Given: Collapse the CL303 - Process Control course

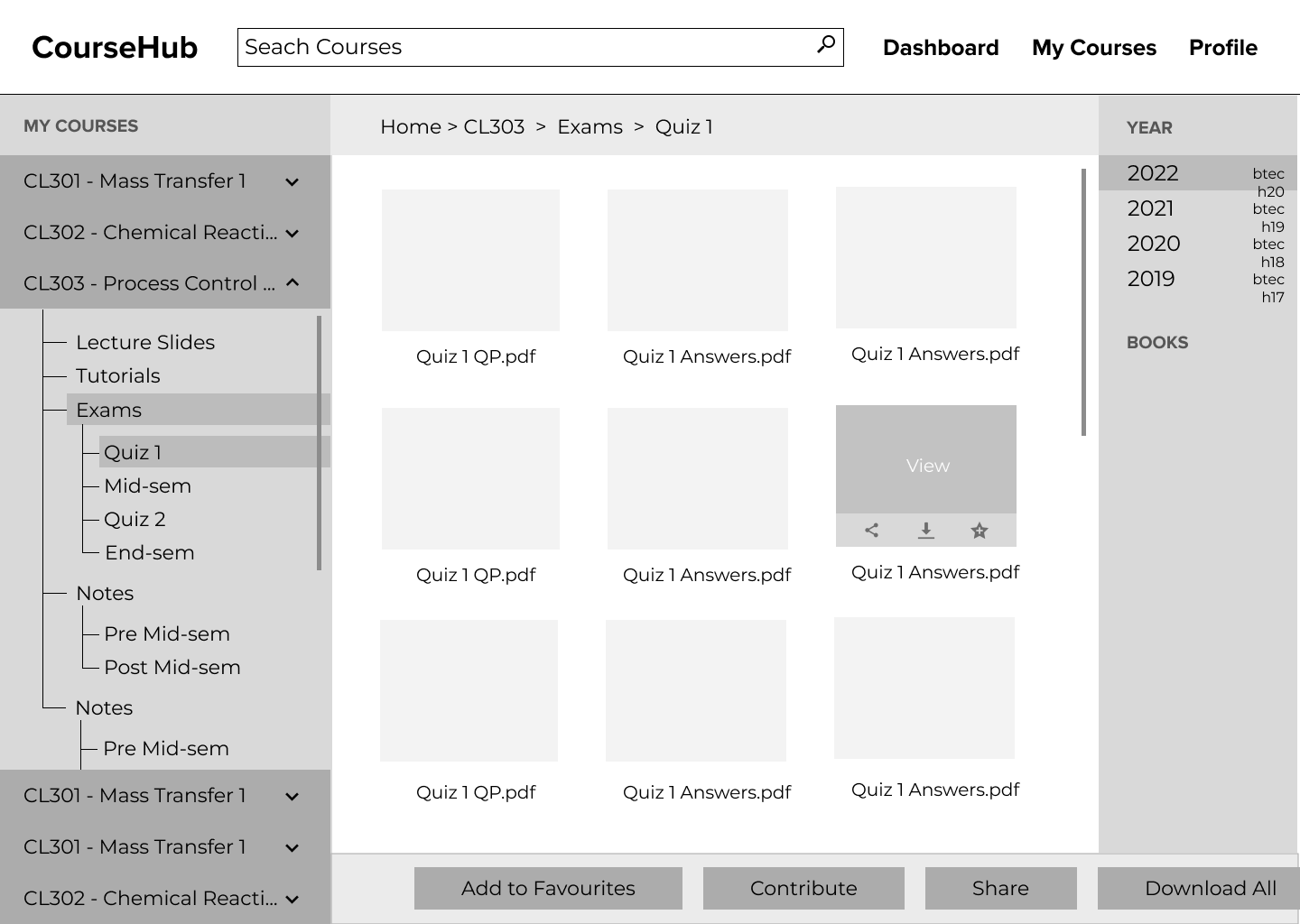Looking at the screenshot, I should point(292,283).
